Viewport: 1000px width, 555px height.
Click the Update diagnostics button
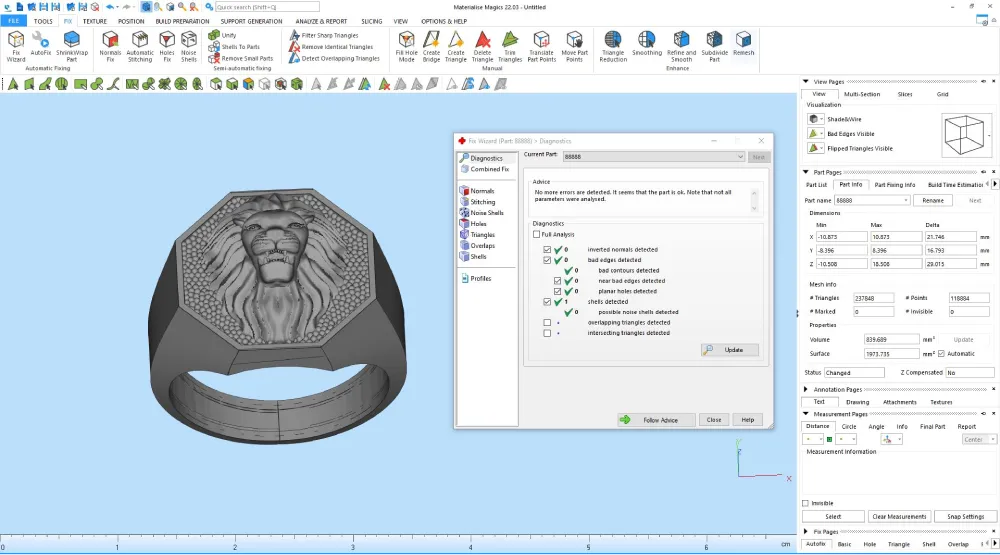point(730,350)
